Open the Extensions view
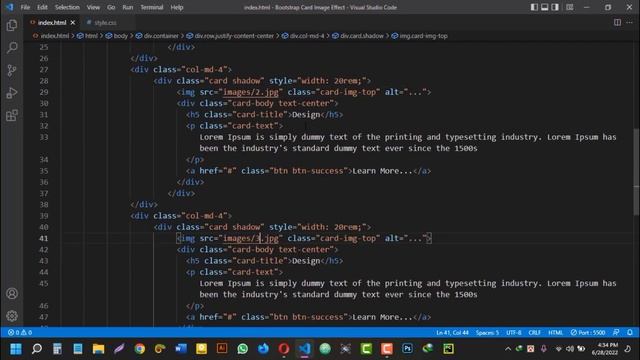640x360 pixels. coord(12,115)
